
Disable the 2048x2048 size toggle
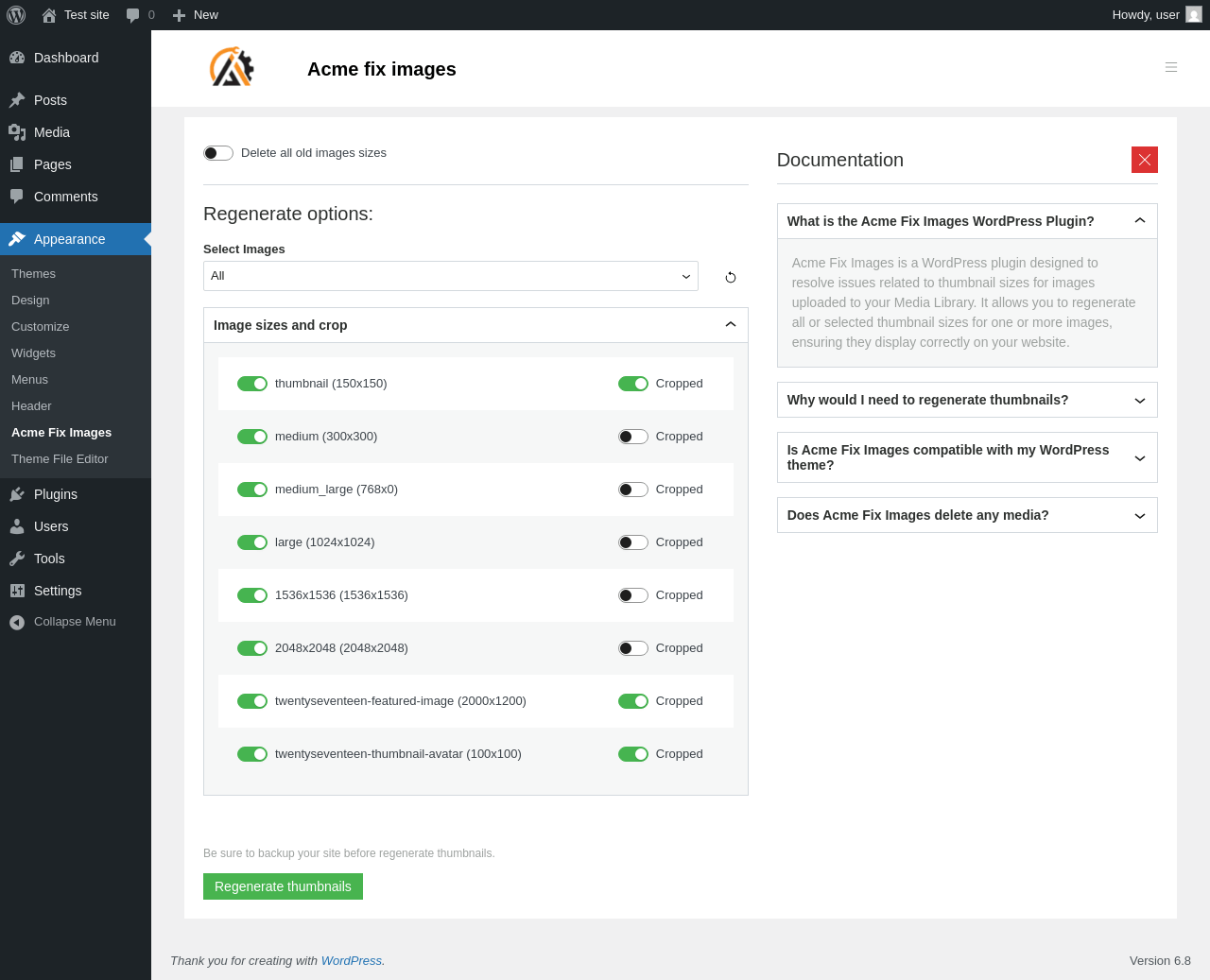252,648
